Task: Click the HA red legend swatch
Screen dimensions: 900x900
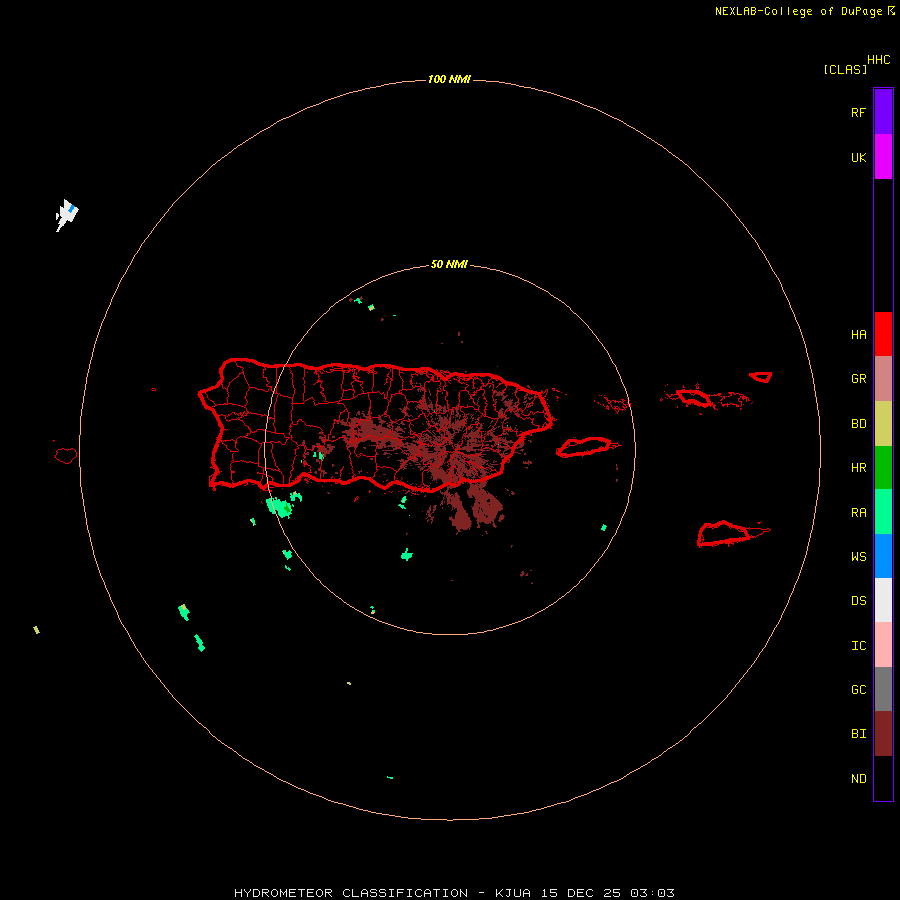Action: [x=883, y=334]
